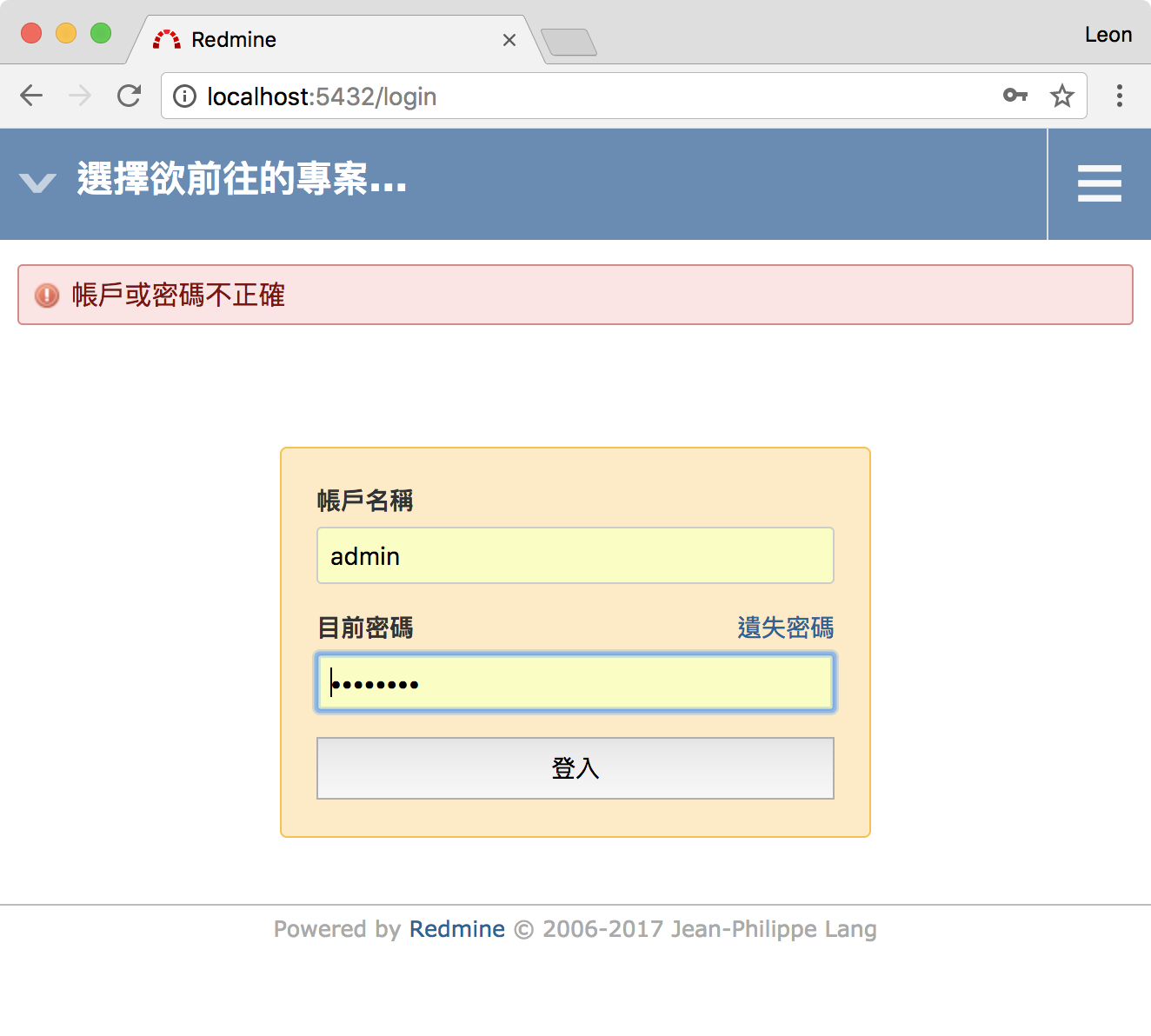Click the Leon profile button
This screenshot has width=1151, height=1036.
click(x=1108, y=35)
